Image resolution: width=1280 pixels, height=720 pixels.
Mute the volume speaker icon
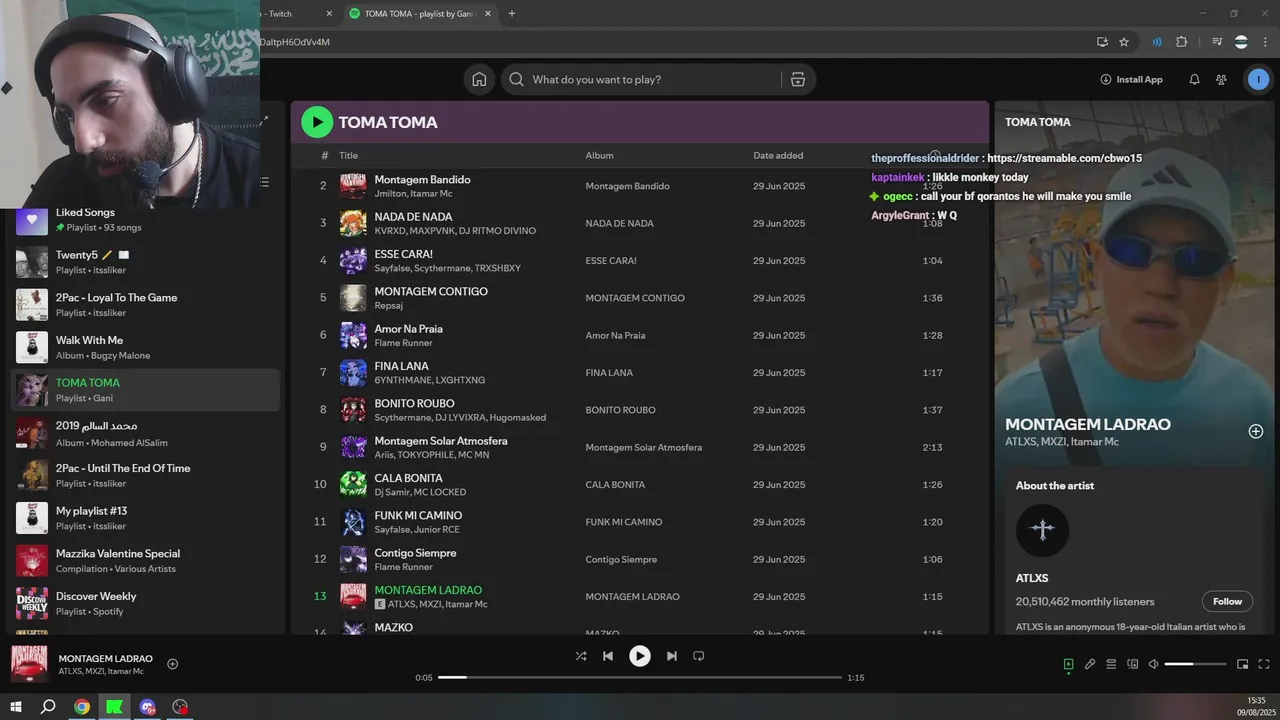pyautogui.click(x=1153, y=664)
